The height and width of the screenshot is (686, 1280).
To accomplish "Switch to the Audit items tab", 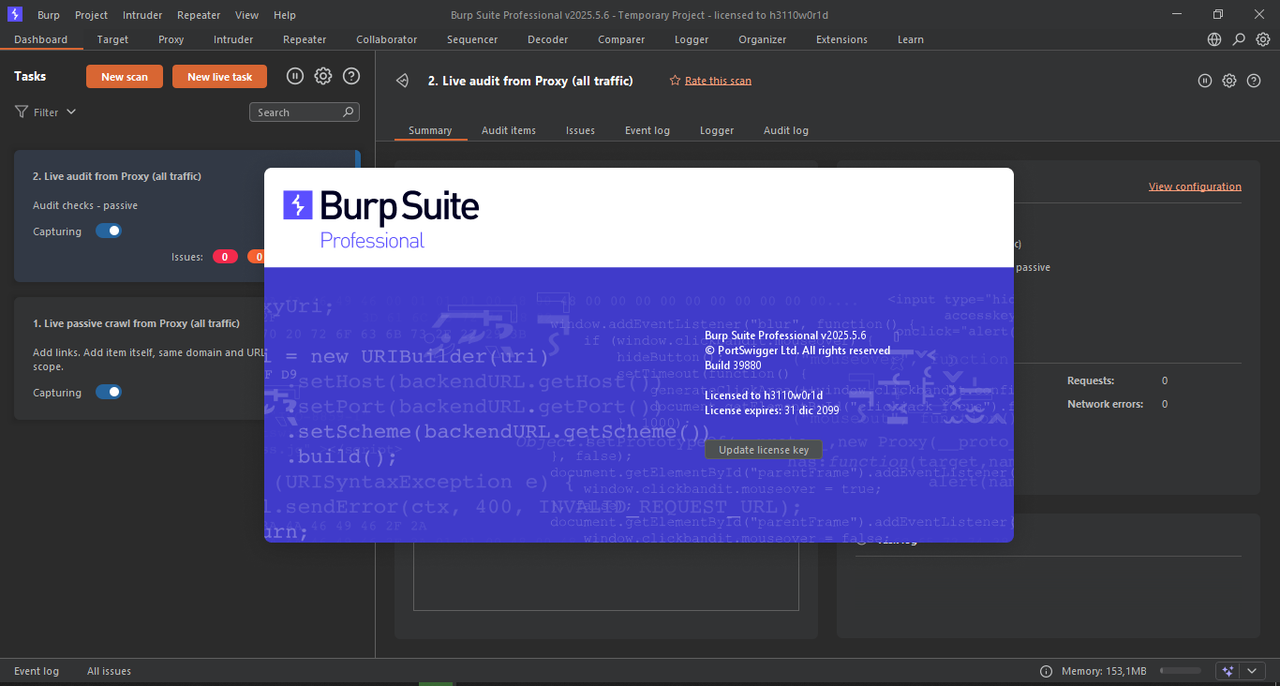I will 508,130.
